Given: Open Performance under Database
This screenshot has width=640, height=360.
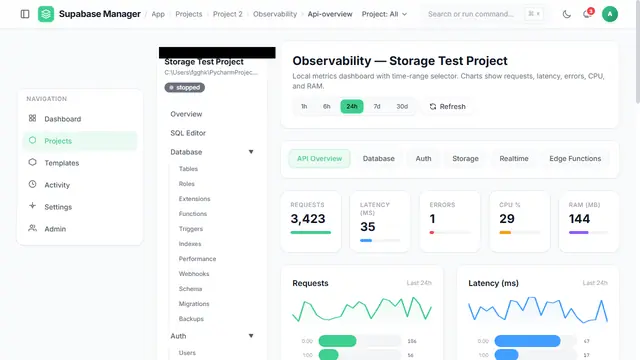Looking at the screenshot, I should [x=197, y=259].
